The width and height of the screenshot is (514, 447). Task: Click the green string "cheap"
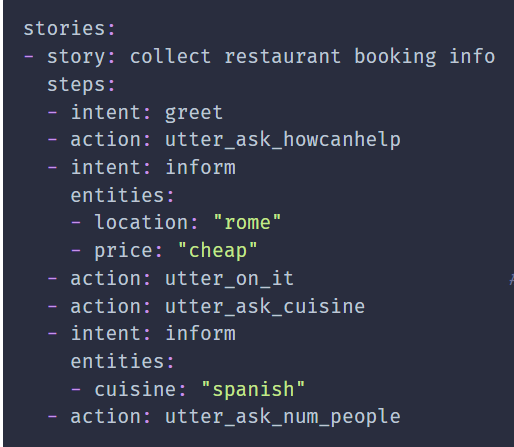pos(218,251)
